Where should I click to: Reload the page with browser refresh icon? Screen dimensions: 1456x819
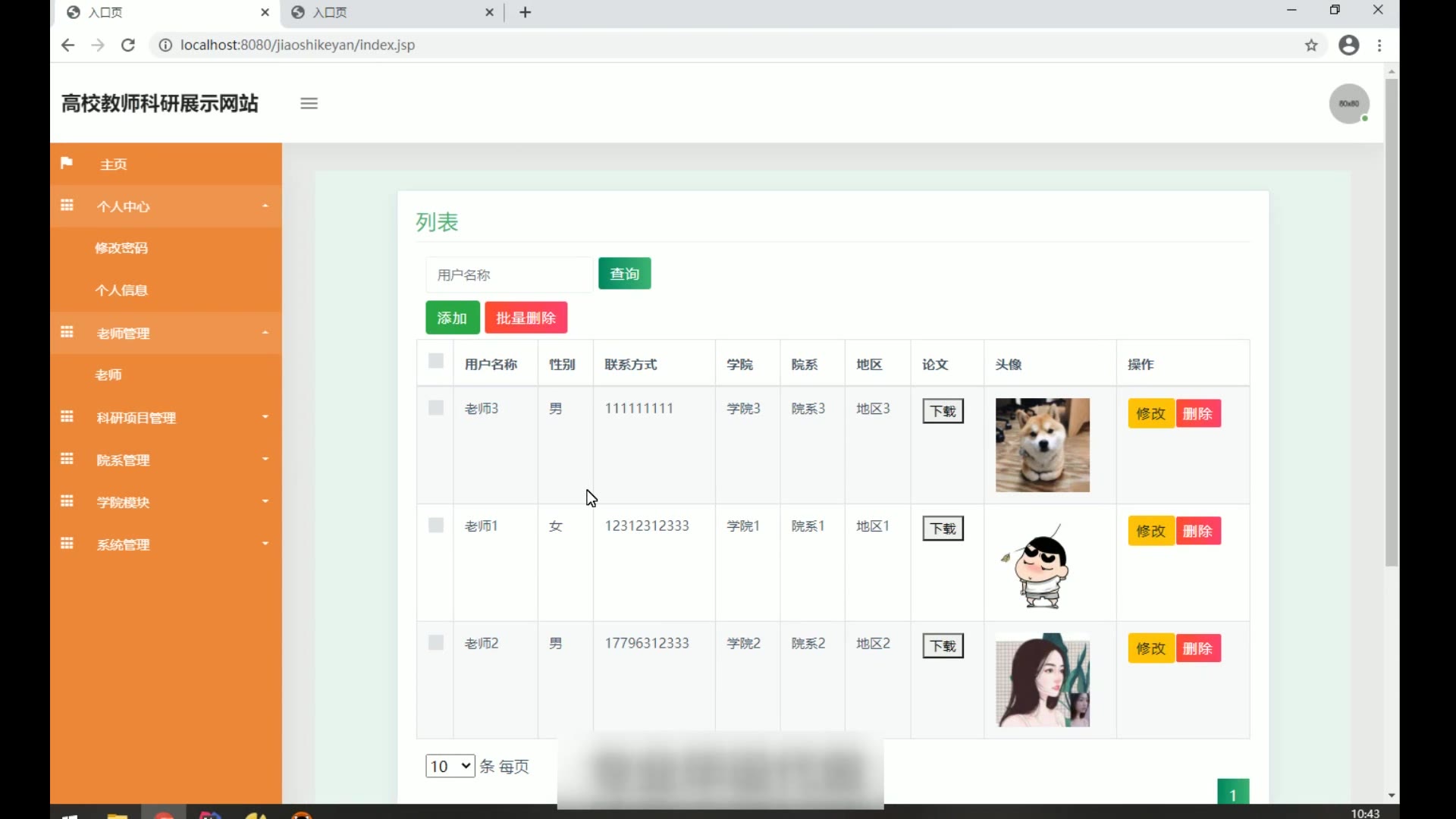pos(128,45)
